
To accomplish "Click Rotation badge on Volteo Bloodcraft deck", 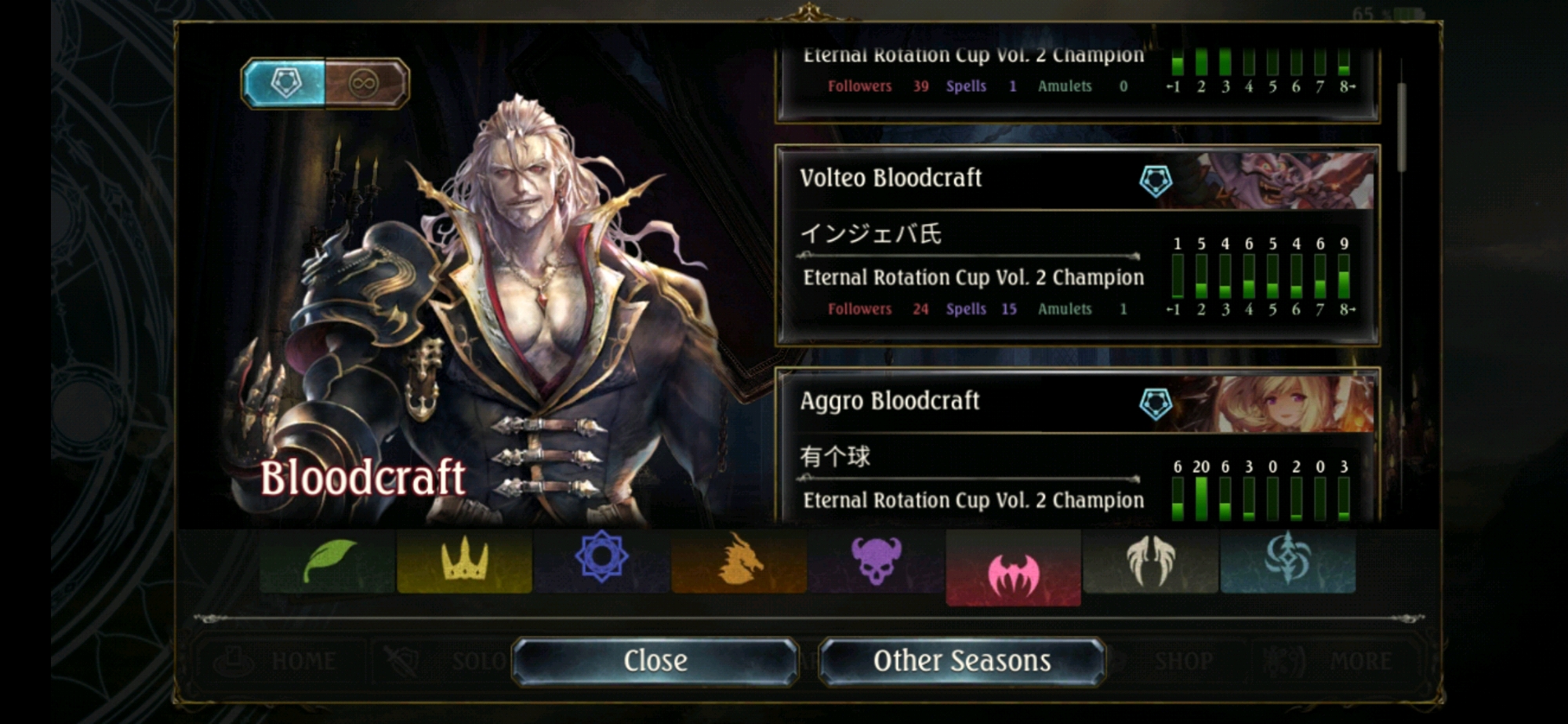I will [x=1155, y=181].
